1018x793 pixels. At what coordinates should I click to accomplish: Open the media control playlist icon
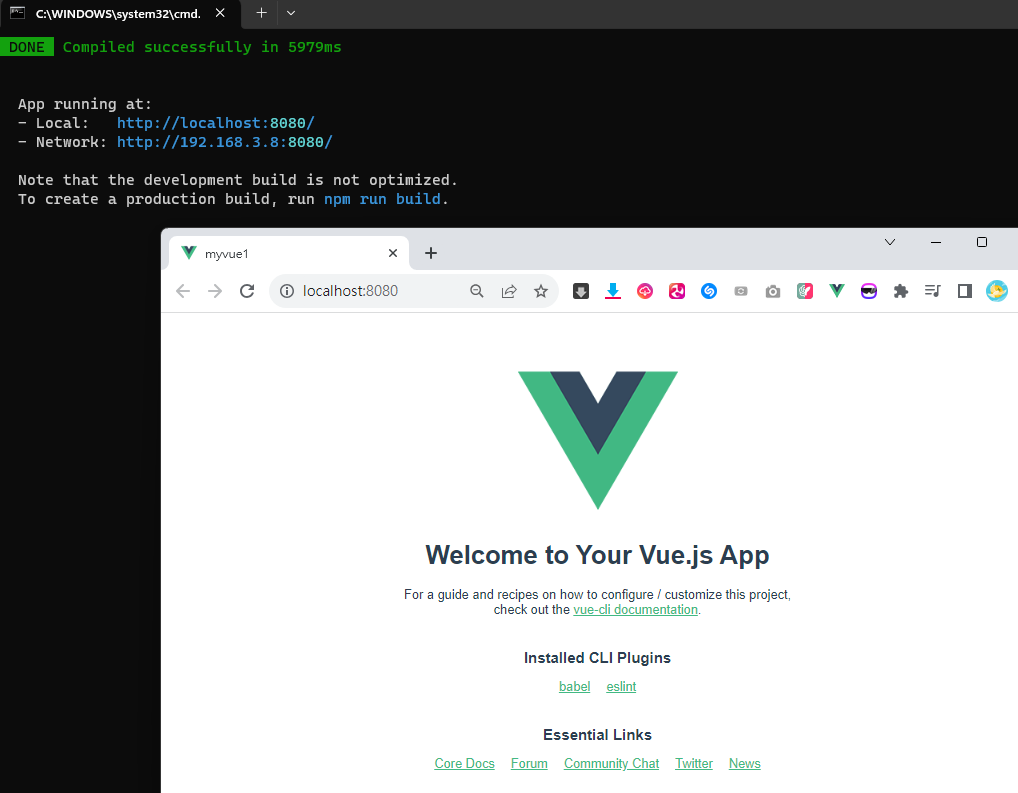(x=933, y=291)
